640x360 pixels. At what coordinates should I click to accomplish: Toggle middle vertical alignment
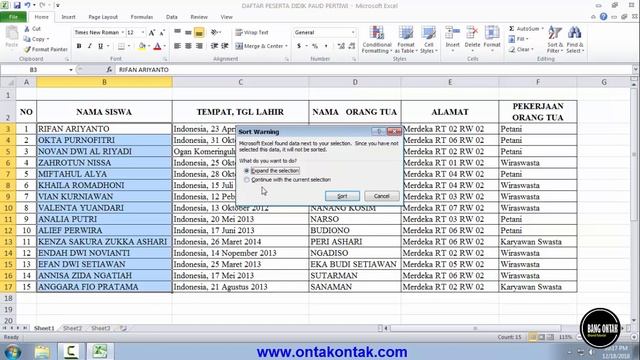click(188, 32)
